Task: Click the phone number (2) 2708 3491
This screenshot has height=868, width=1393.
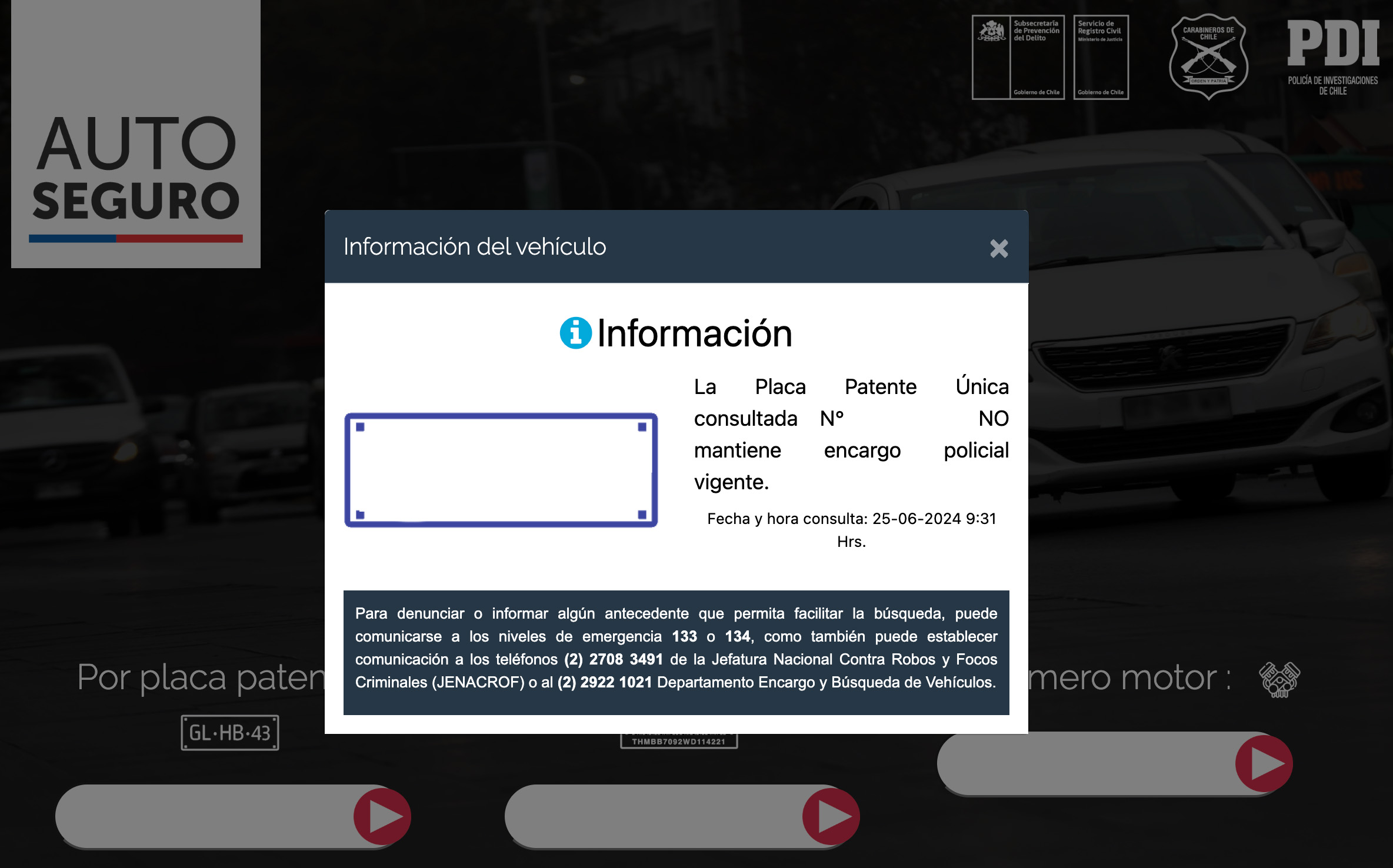Action: [613, 659]
